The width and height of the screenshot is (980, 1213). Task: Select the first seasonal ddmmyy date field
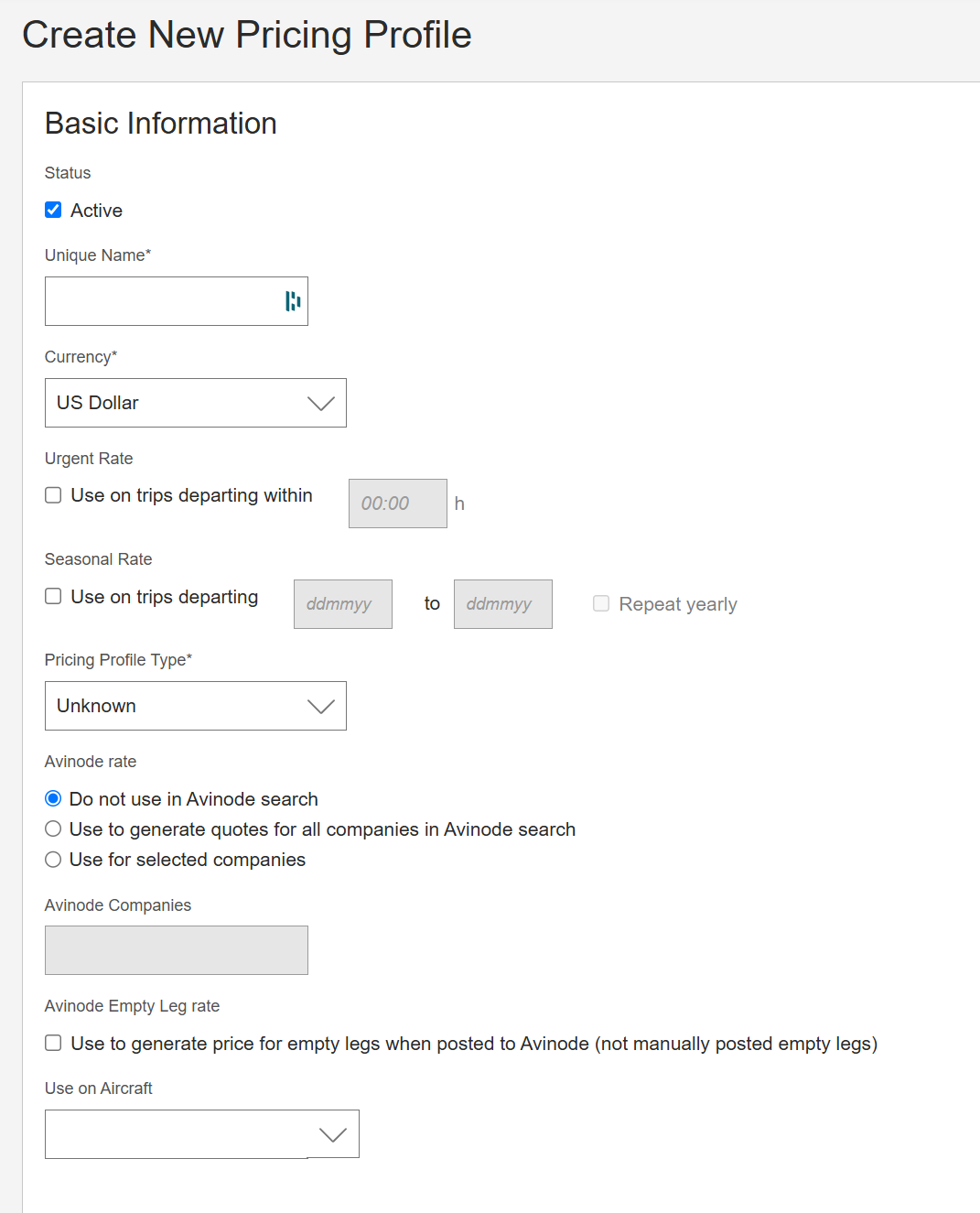(342, 603)
